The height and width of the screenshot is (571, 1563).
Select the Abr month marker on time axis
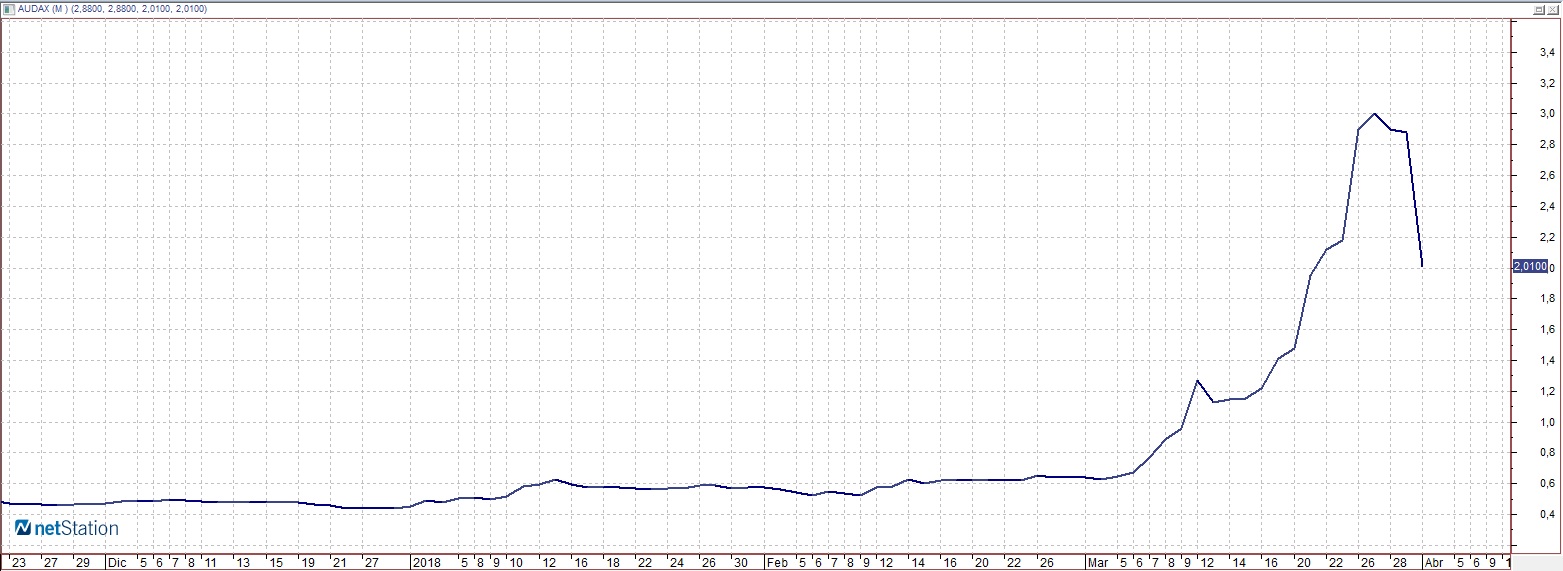coord(1433,562)
